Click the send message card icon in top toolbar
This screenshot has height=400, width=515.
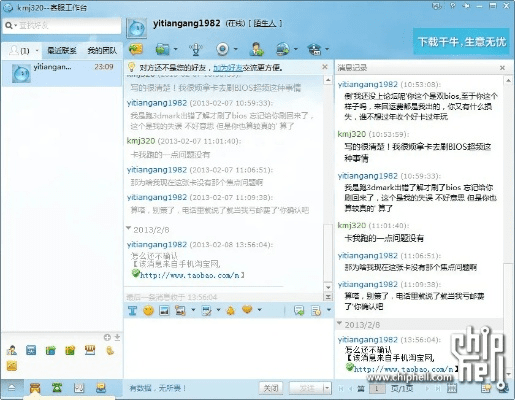pyautogui.click(x=136, y=49)
